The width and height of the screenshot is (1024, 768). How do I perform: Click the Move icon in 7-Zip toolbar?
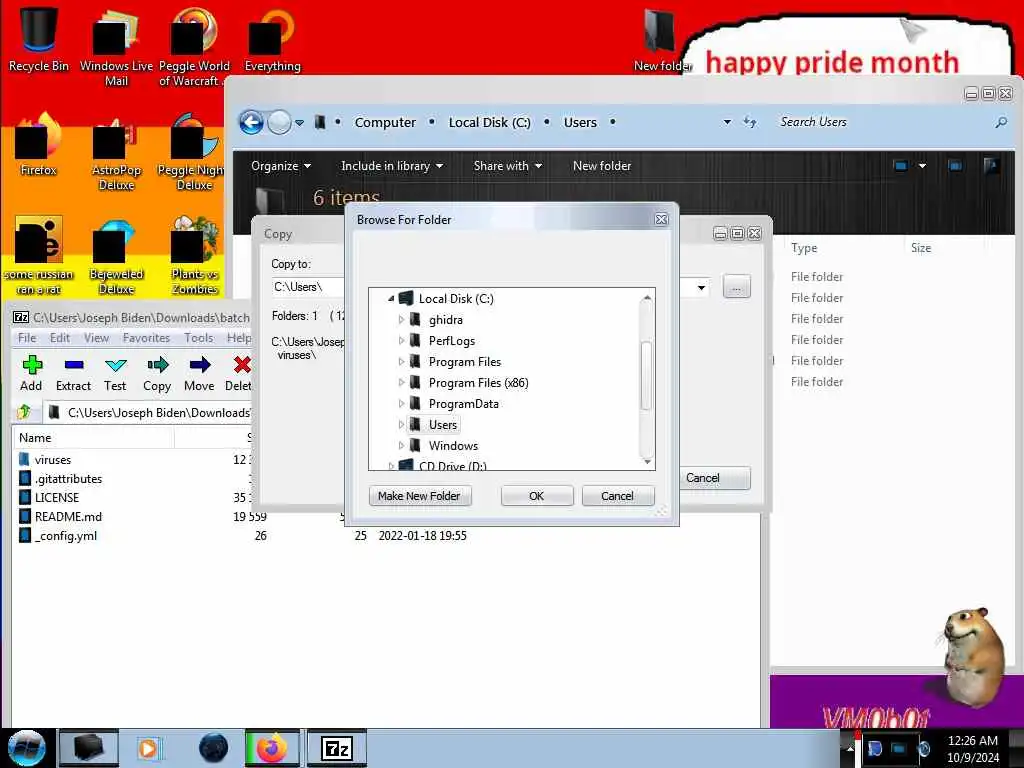click(x=199, y=374)
